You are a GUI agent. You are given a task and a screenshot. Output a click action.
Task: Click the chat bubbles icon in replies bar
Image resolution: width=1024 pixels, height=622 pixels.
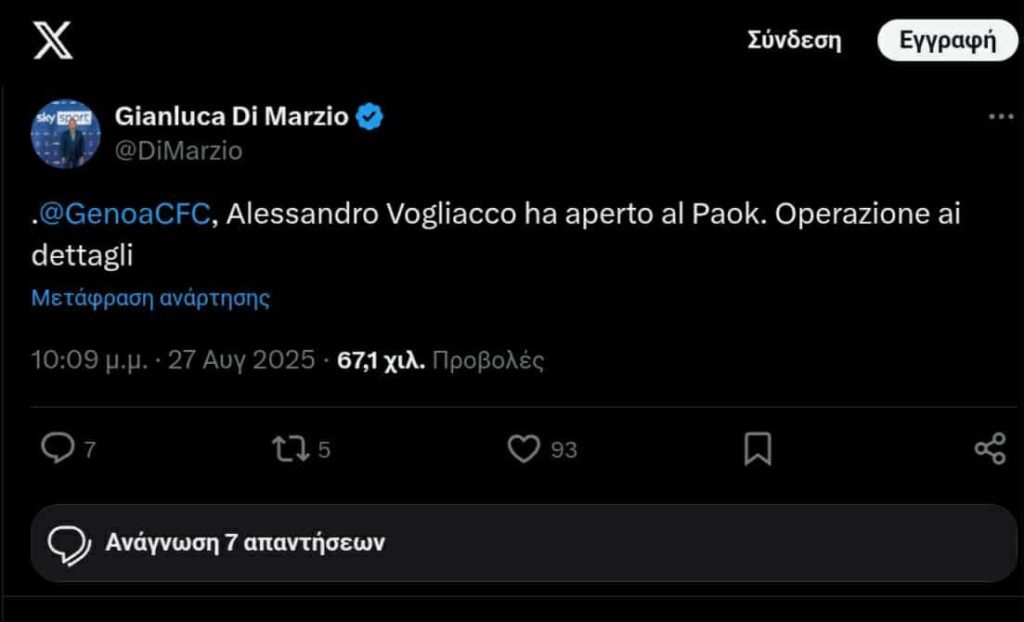pos(70,543)
